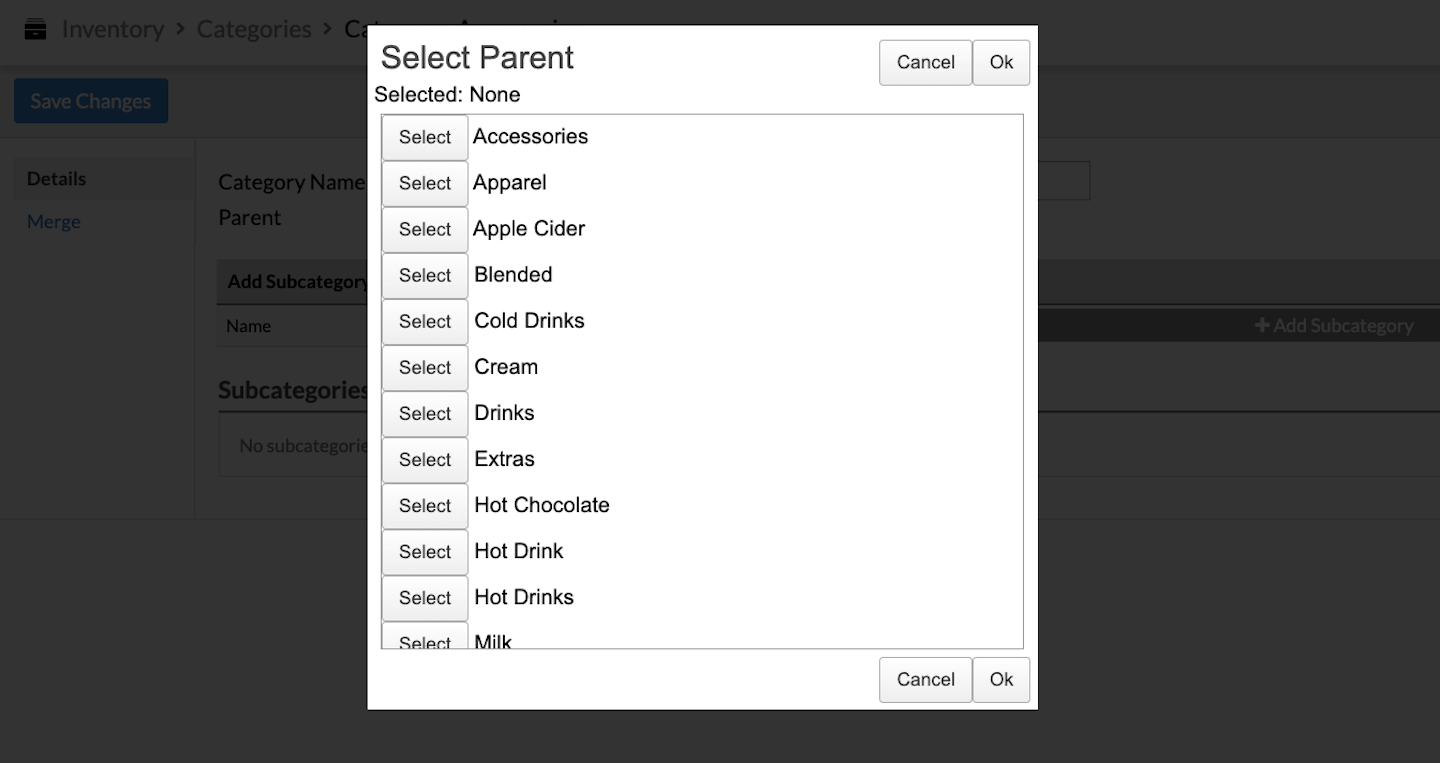Image resolution: width=1440 pixels, height=763 pixels.
Task: Choose Select beside Blended
Action: tap(425, 275)
